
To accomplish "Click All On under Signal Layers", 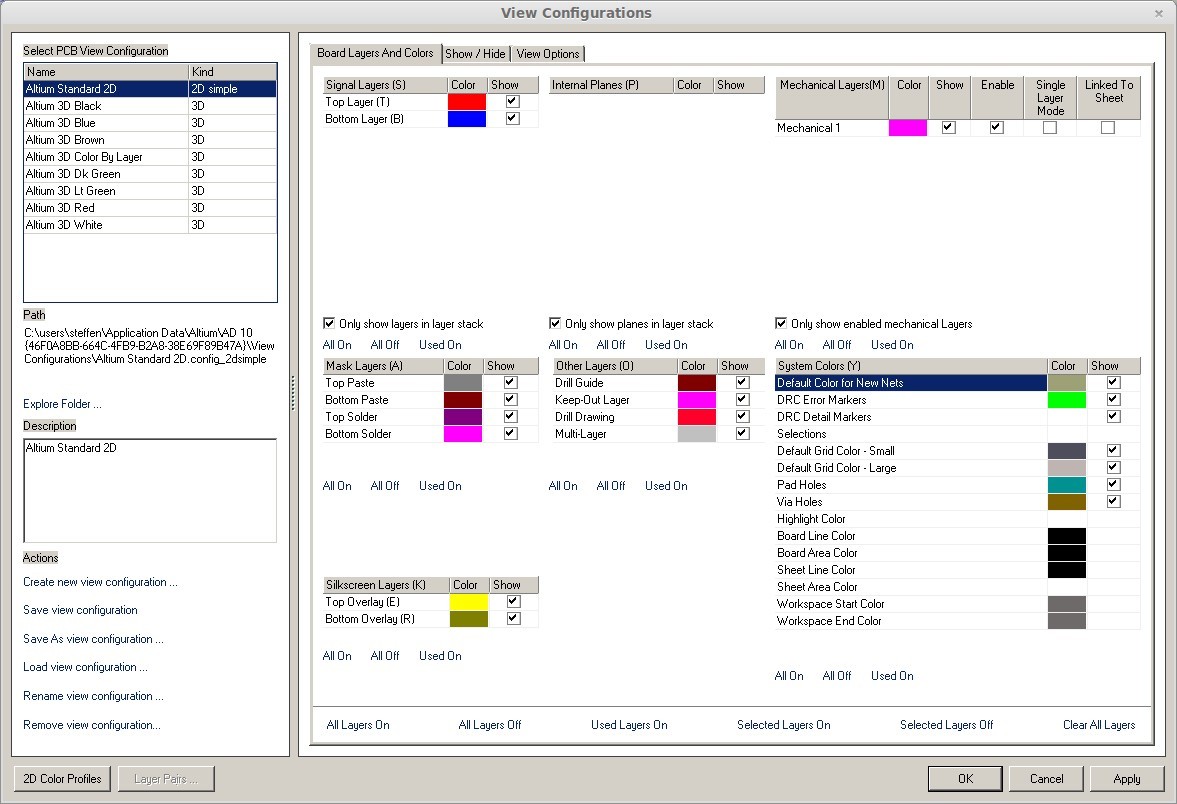I will pyautogui.click(x=337, y=345).
